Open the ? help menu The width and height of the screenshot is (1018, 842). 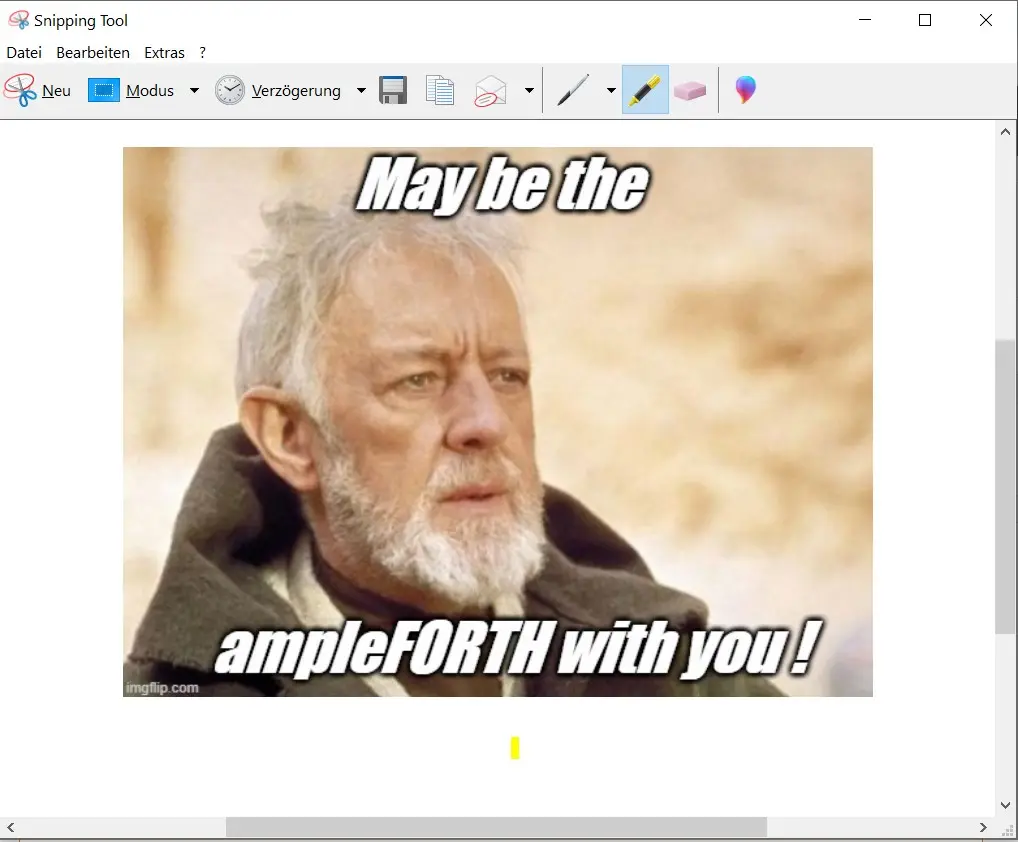click(203, 53)
